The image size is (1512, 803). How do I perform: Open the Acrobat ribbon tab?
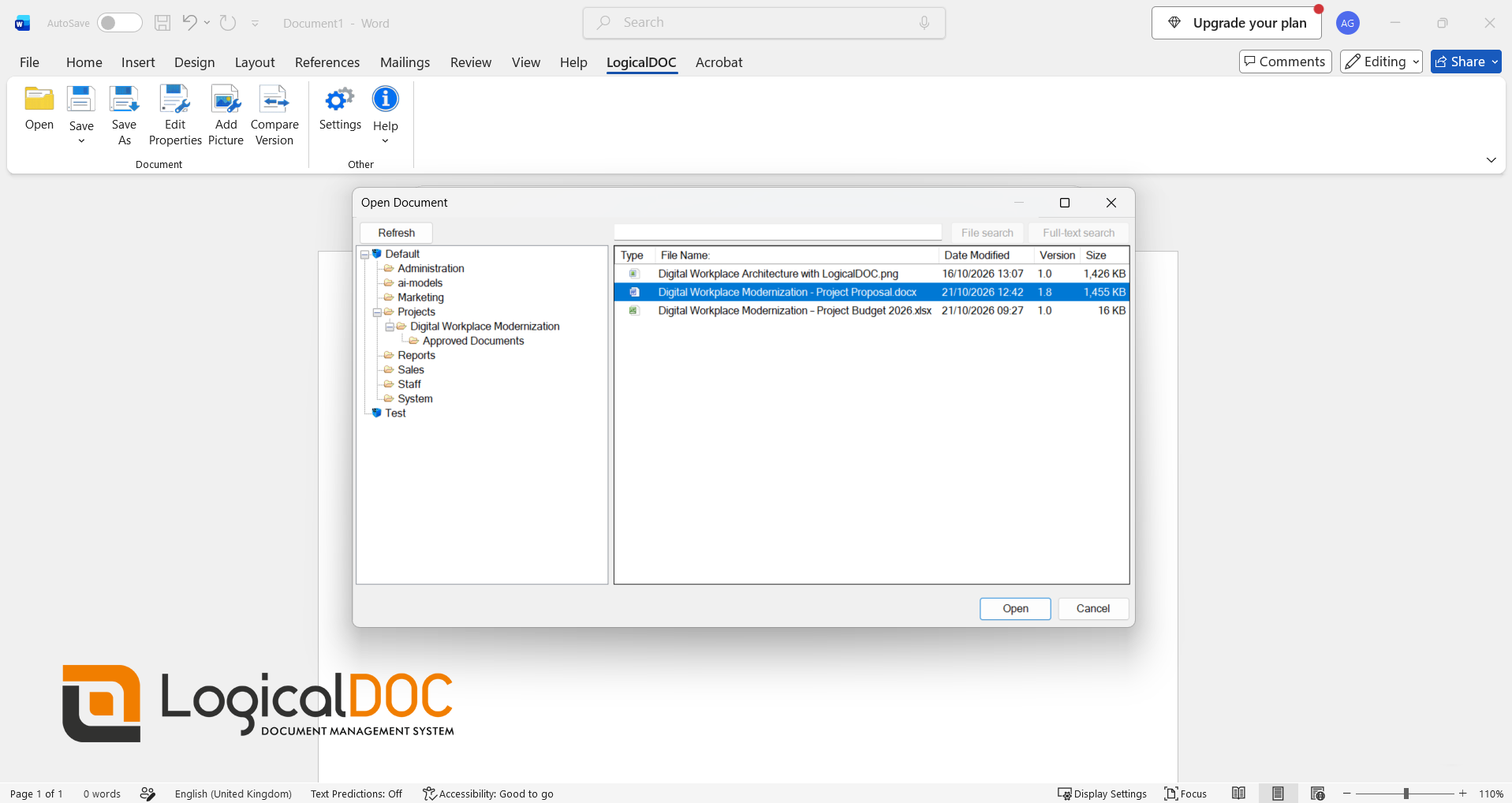[719, 62]
